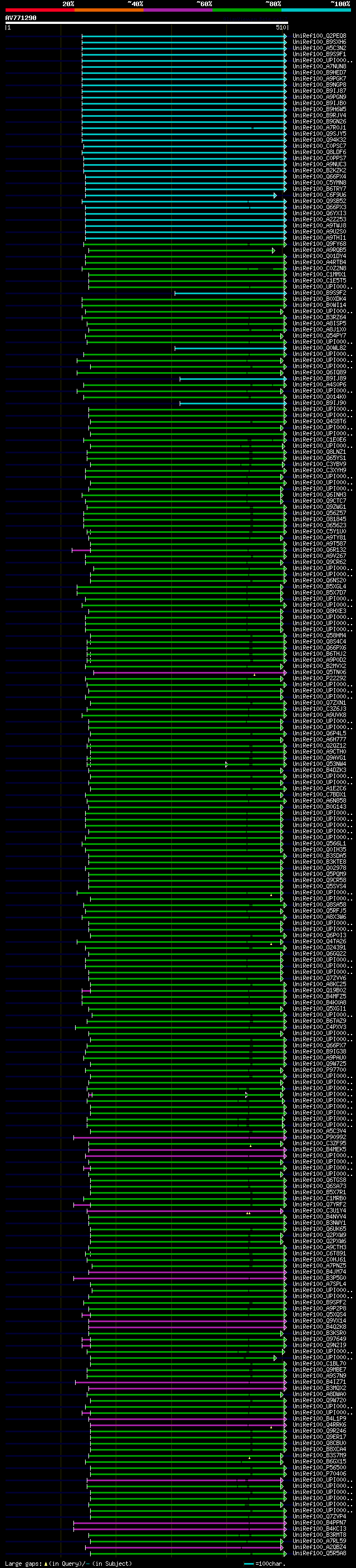Select hit label UniRef100_A9THI1
The image size is (356, 1568).
[x=319, y=238]
